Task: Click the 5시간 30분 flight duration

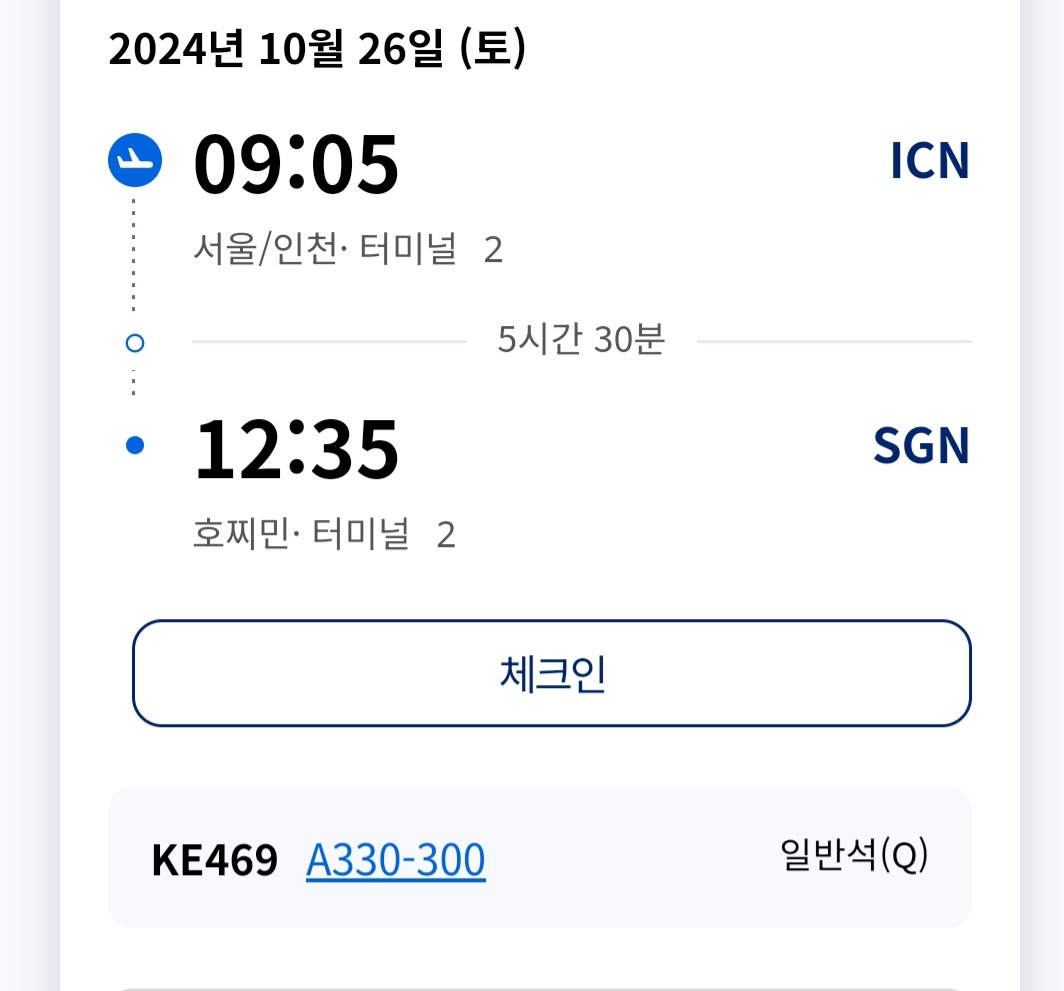Action: (581, 341)
